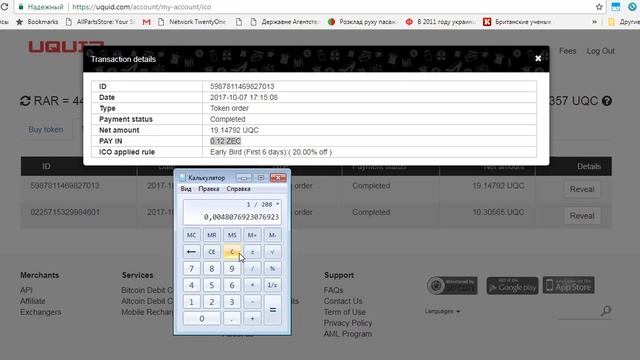Open Affiliate footer link

coord(33,301)
